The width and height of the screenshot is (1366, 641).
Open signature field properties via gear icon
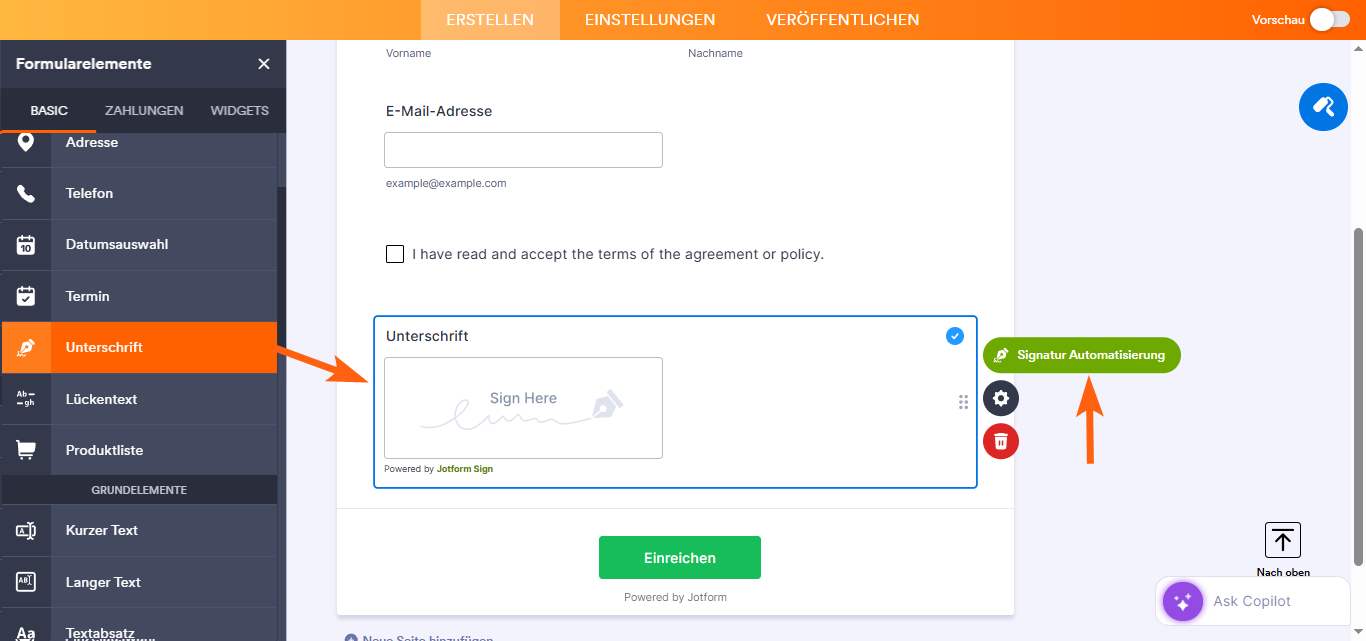1000,398
